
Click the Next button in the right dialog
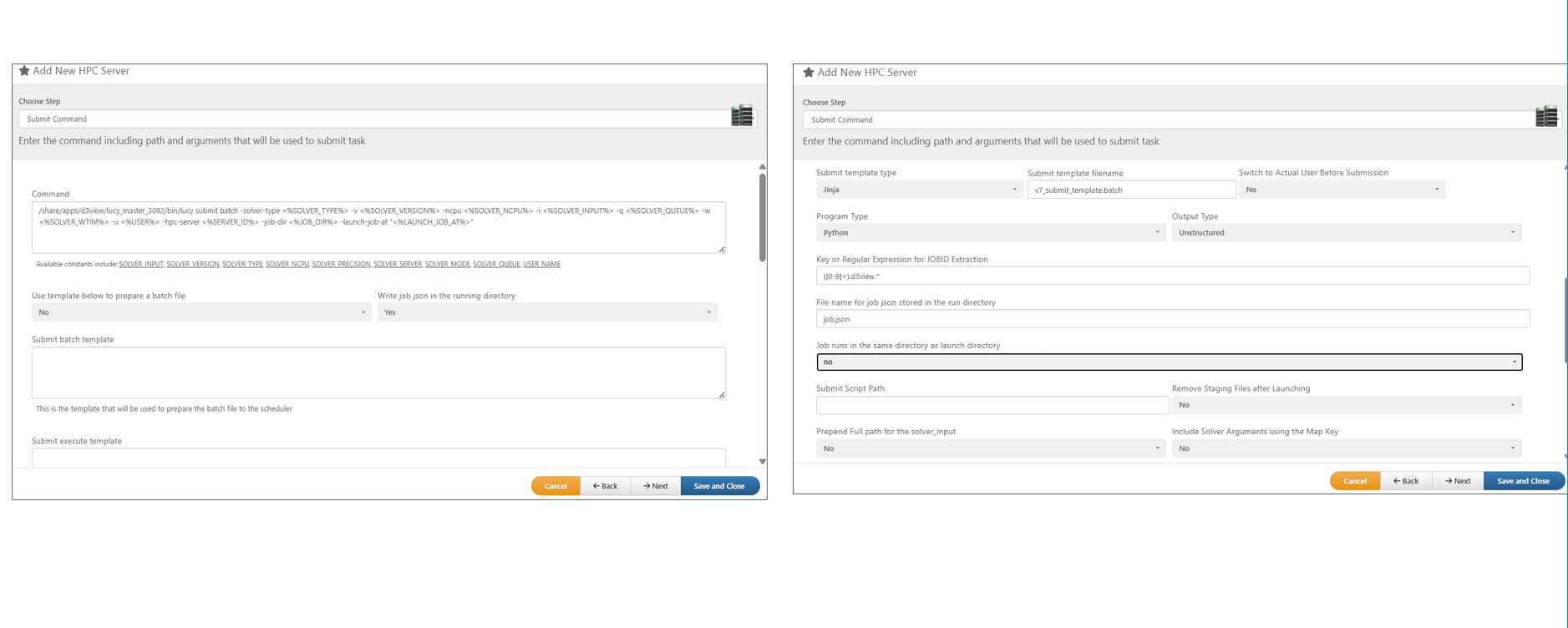(x=1458, y=481)
